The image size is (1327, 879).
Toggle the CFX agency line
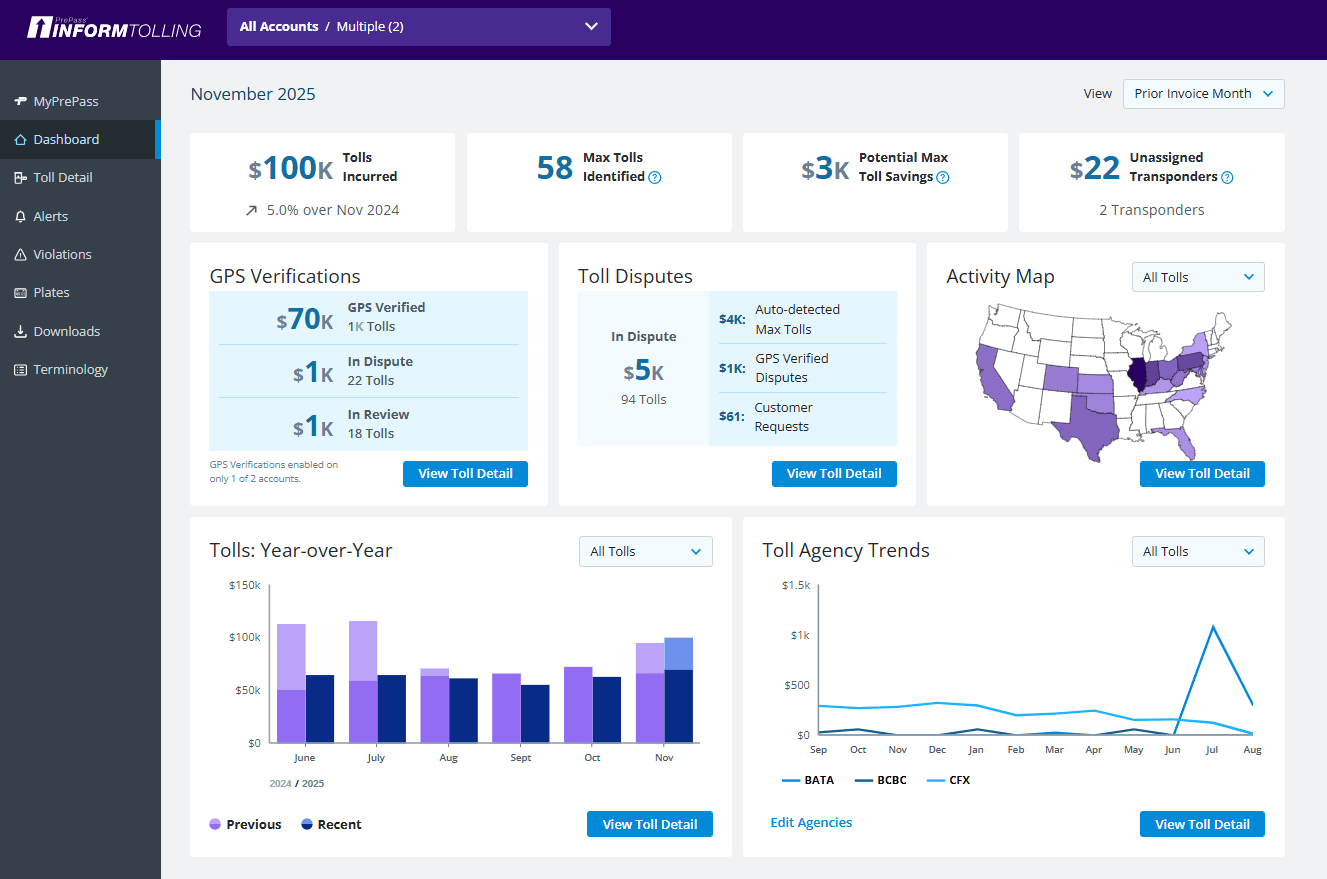pyautogui.click(x=947, y=780)
